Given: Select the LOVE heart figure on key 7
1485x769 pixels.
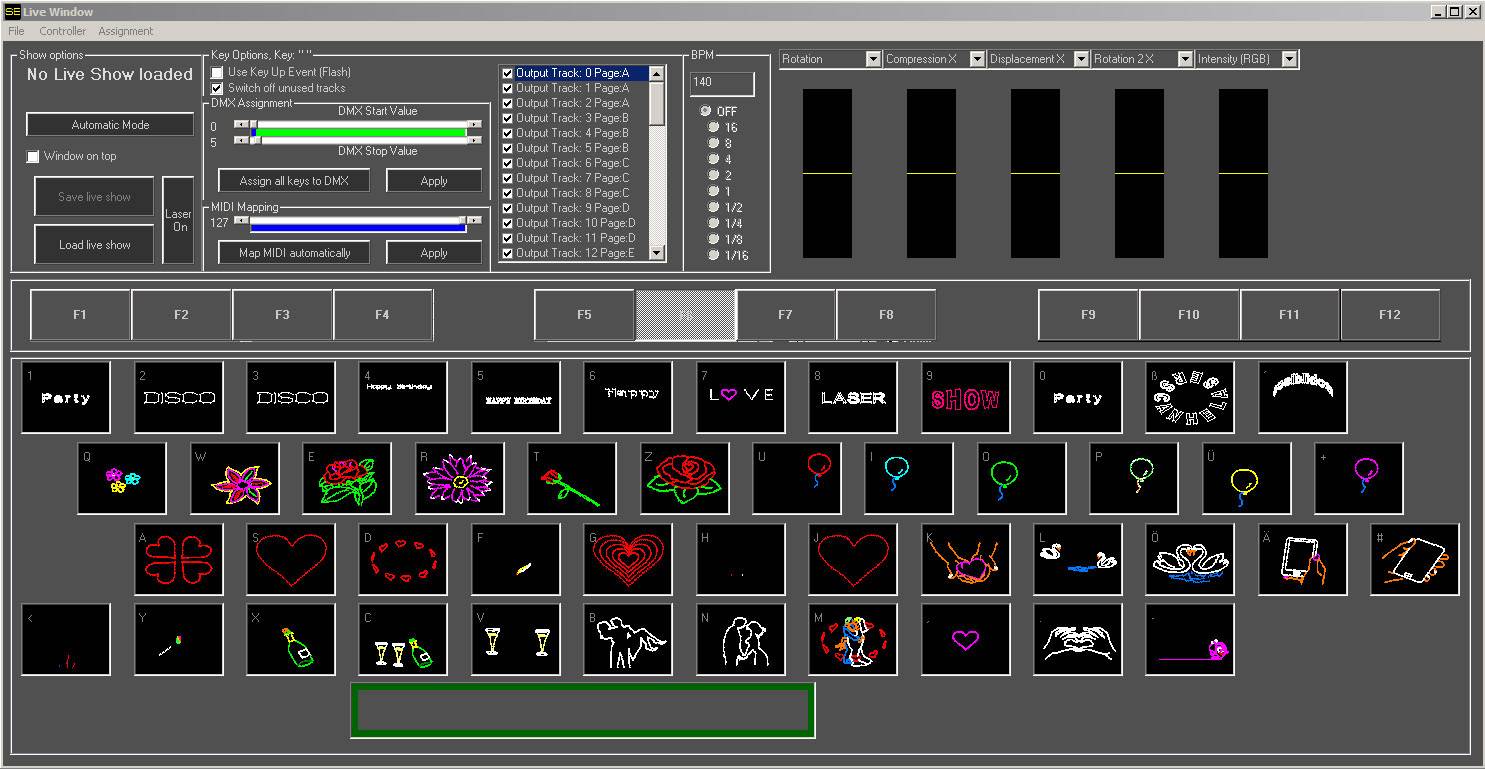Looking at the screenshot, I should click(x=740, y=397).
